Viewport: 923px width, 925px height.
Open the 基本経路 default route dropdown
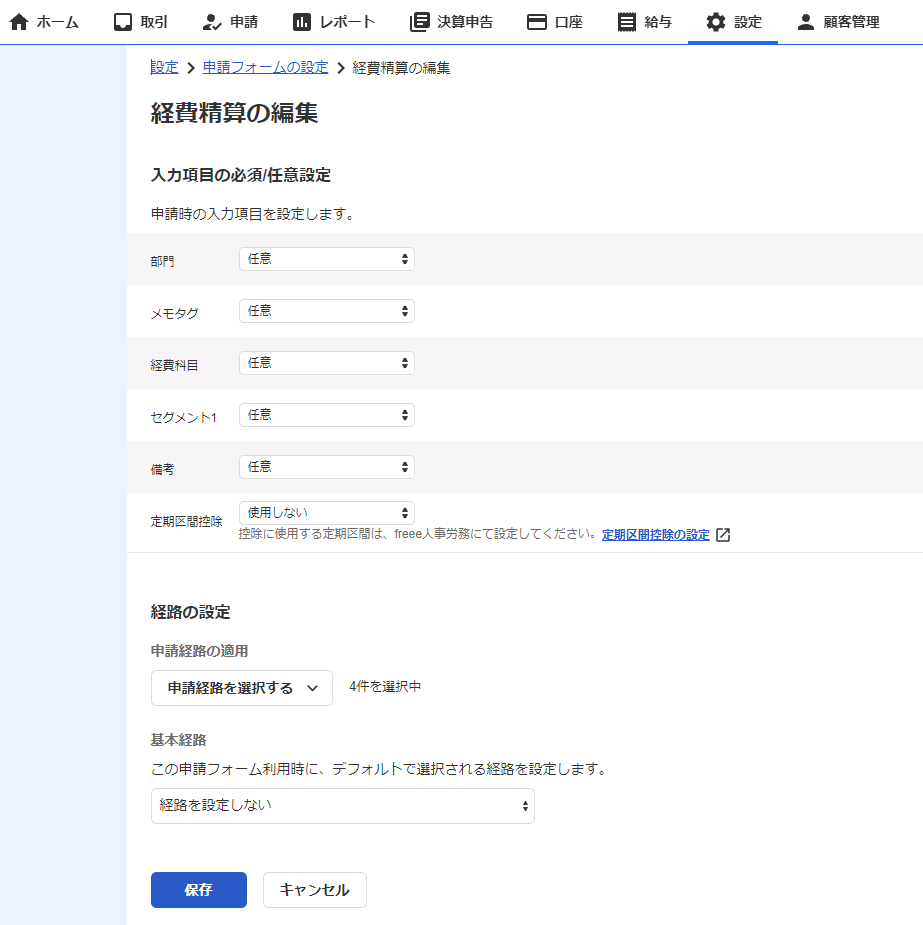[x=343, y=806]
